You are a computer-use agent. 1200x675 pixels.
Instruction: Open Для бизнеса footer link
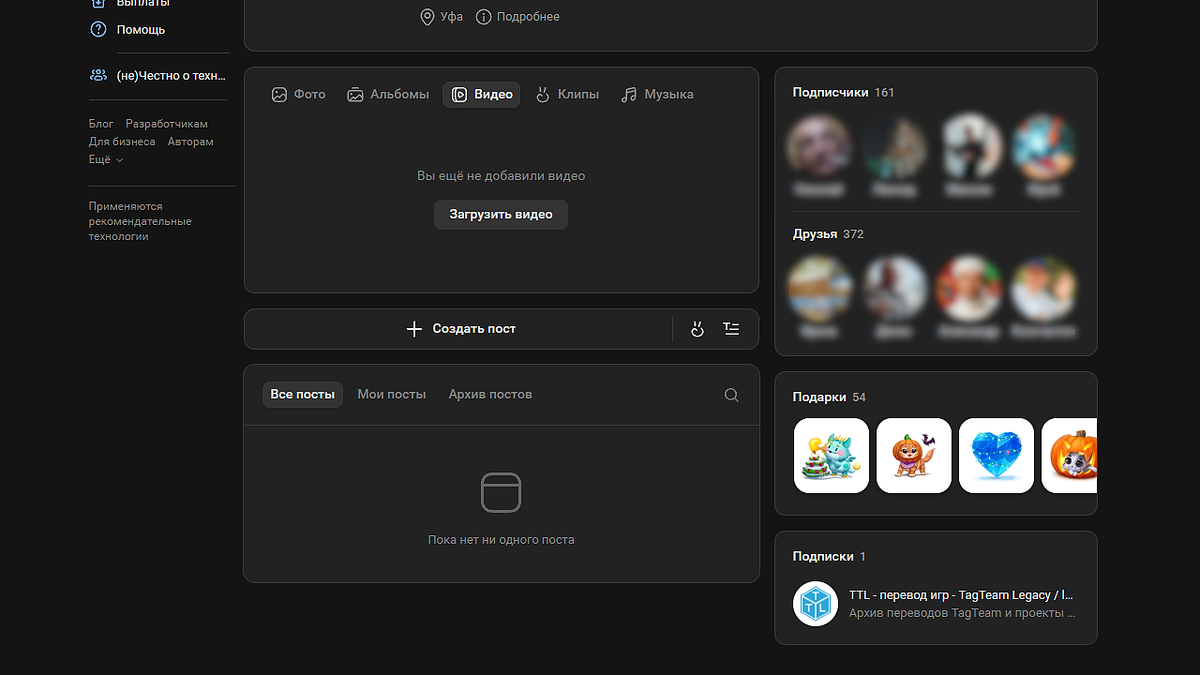122,142
